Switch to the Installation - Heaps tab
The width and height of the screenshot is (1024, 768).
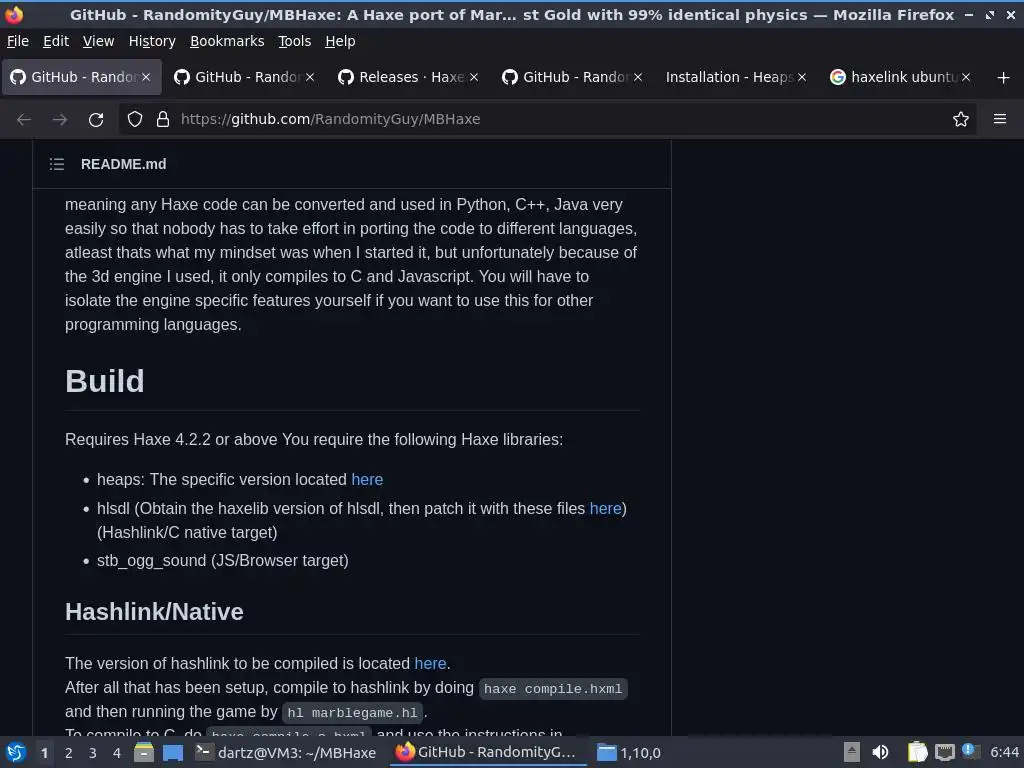(736, 77)
